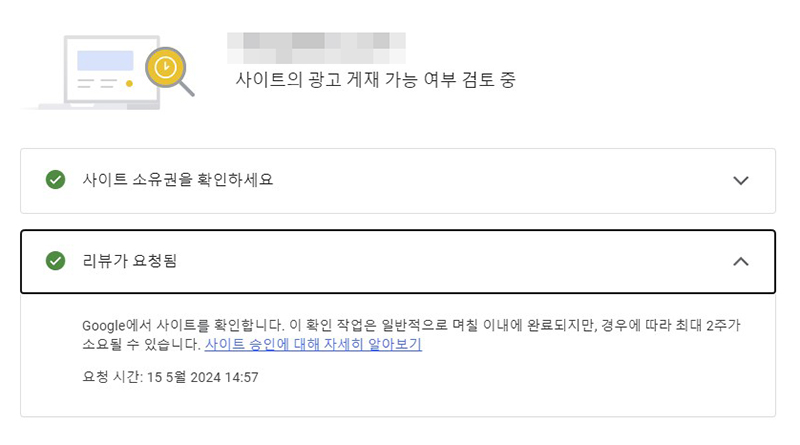Click the magnifier handle in the illustration
The image size is (800, 445).
[187, 89]
